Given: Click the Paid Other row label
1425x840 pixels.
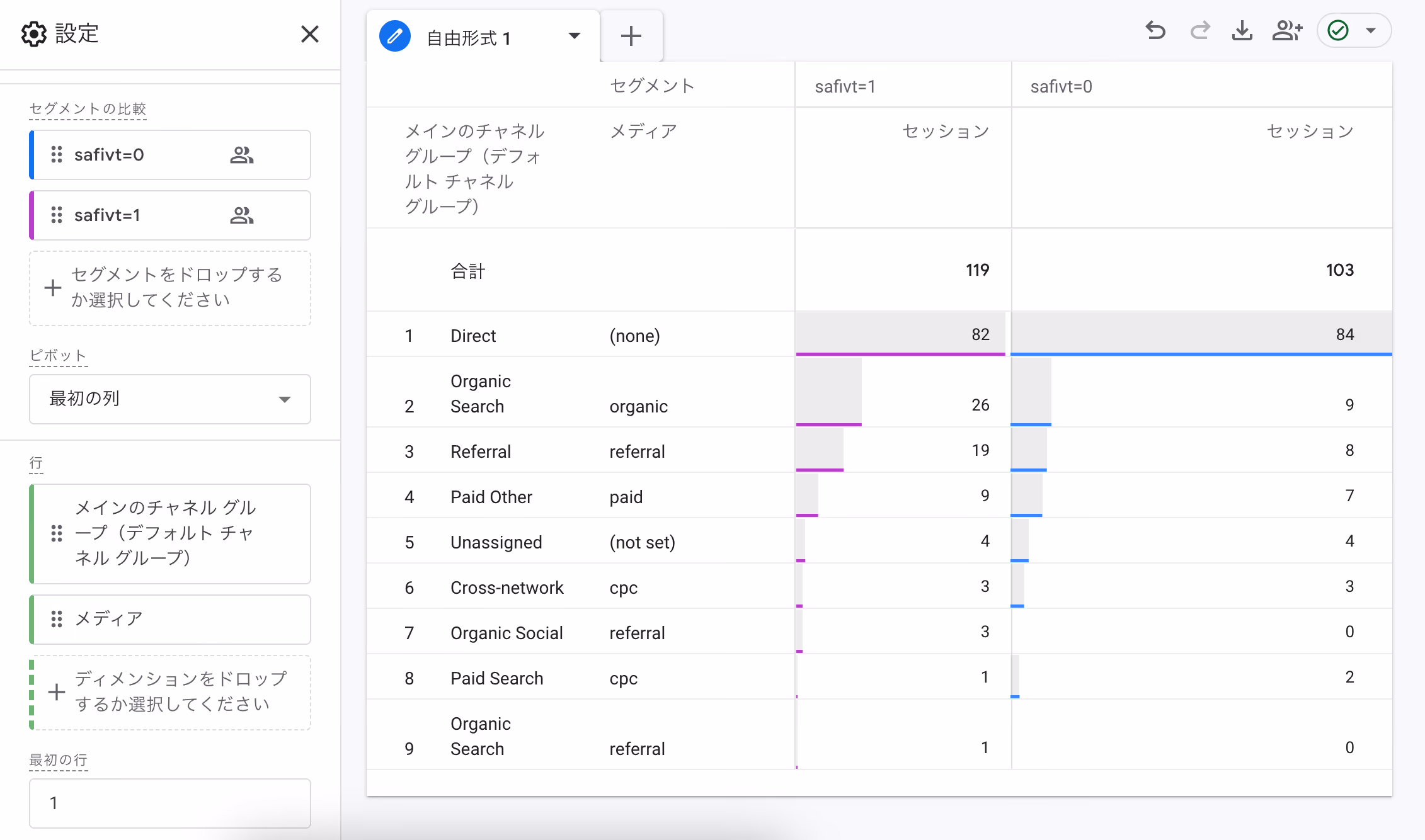Looking at the screenshot, I should tap(491, 497).
